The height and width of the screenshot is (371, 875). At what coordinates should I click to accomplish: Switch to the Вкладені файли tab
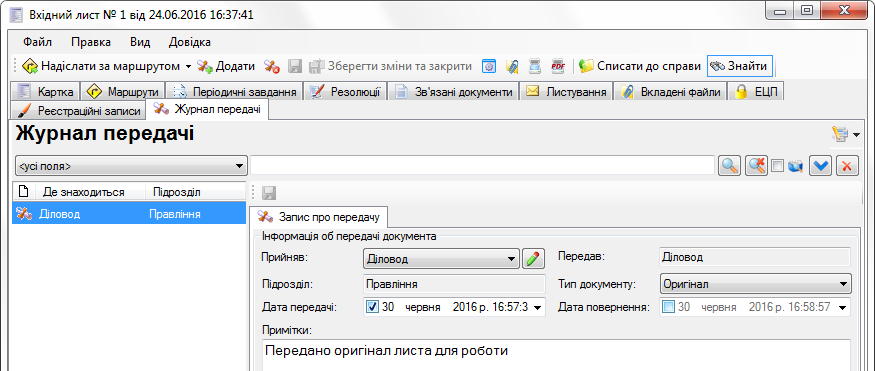point(670,91)
